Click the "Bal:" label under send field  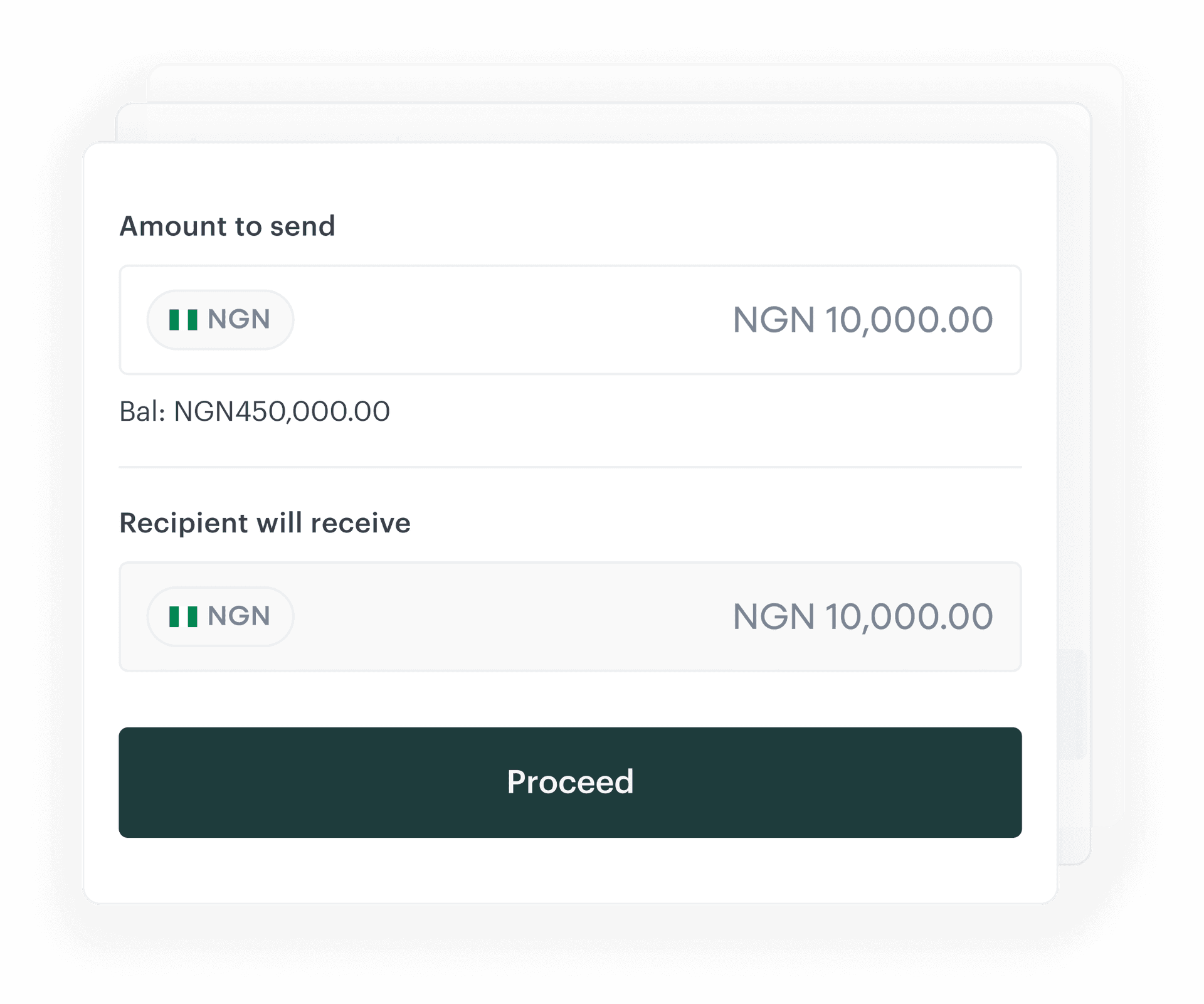pyautogui.click(x=142, y=412)
